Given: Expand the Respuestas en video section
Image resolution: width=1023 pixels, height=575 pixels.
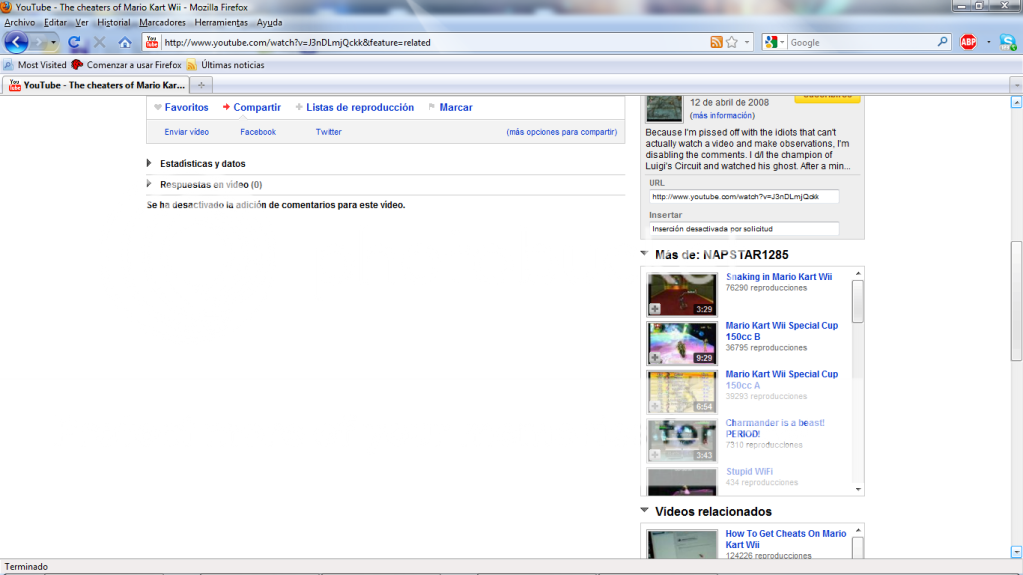Looking at the screenshot, I should point(149,184).
